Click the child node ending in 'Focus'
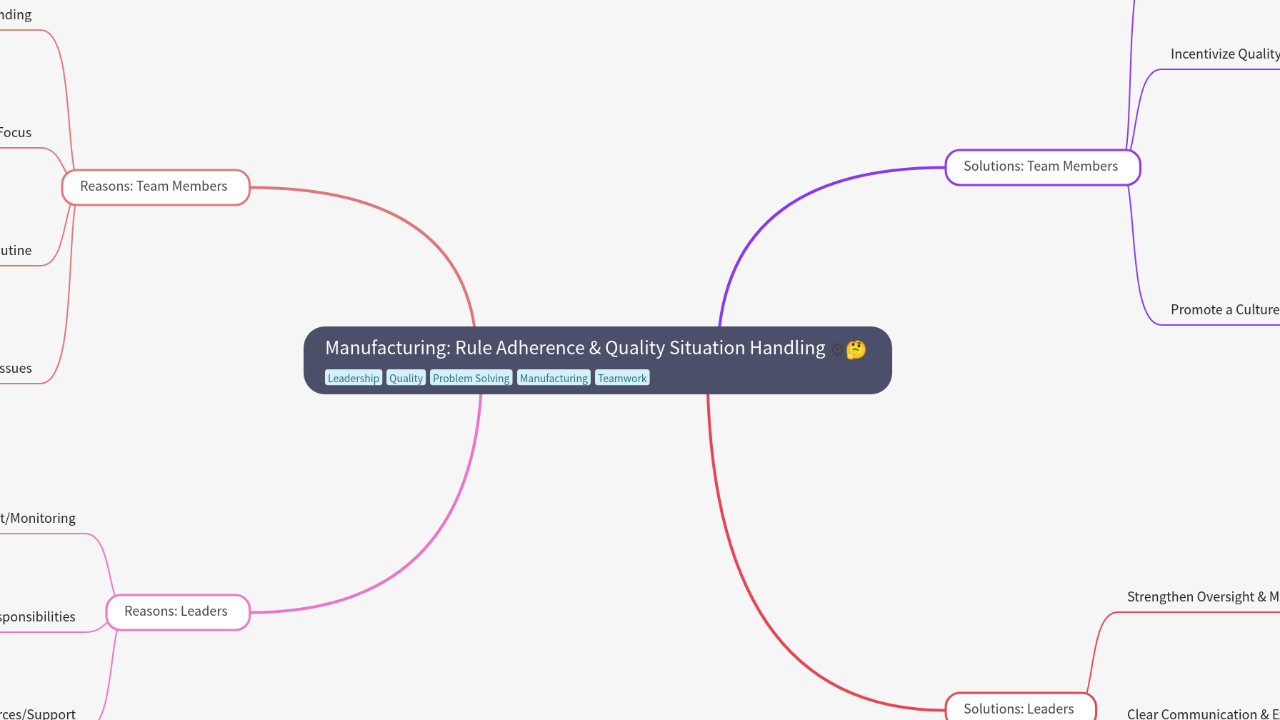Screen dimensions: 1280x720 click(16, 132)
